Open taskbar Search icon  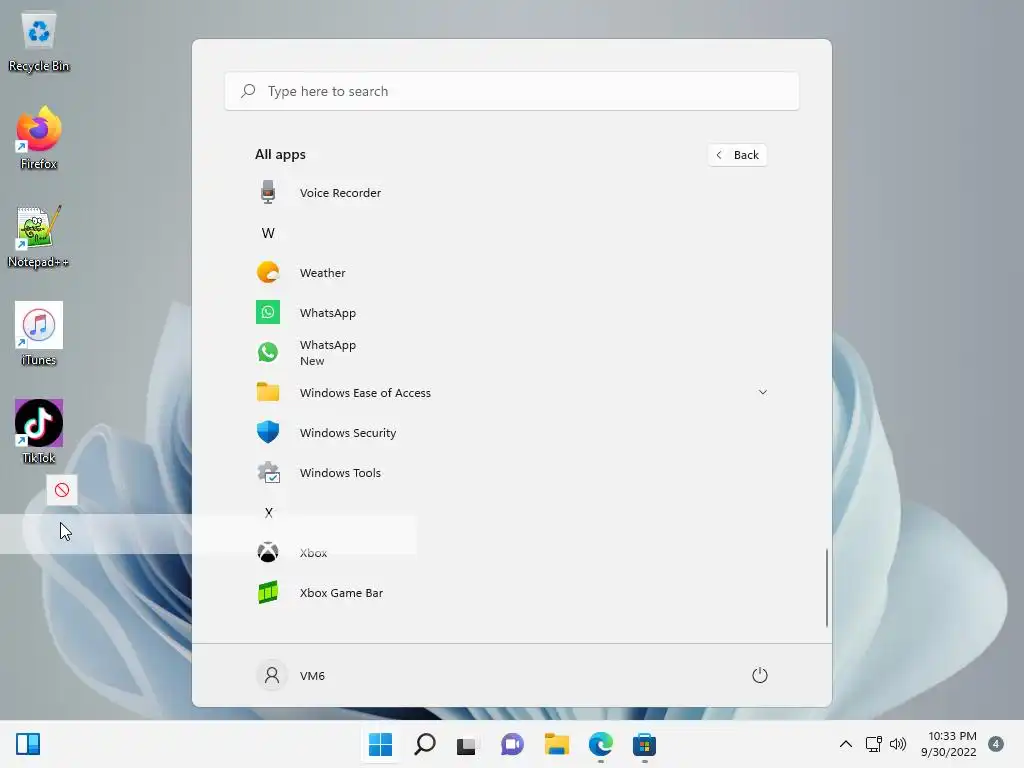point(424,744)
